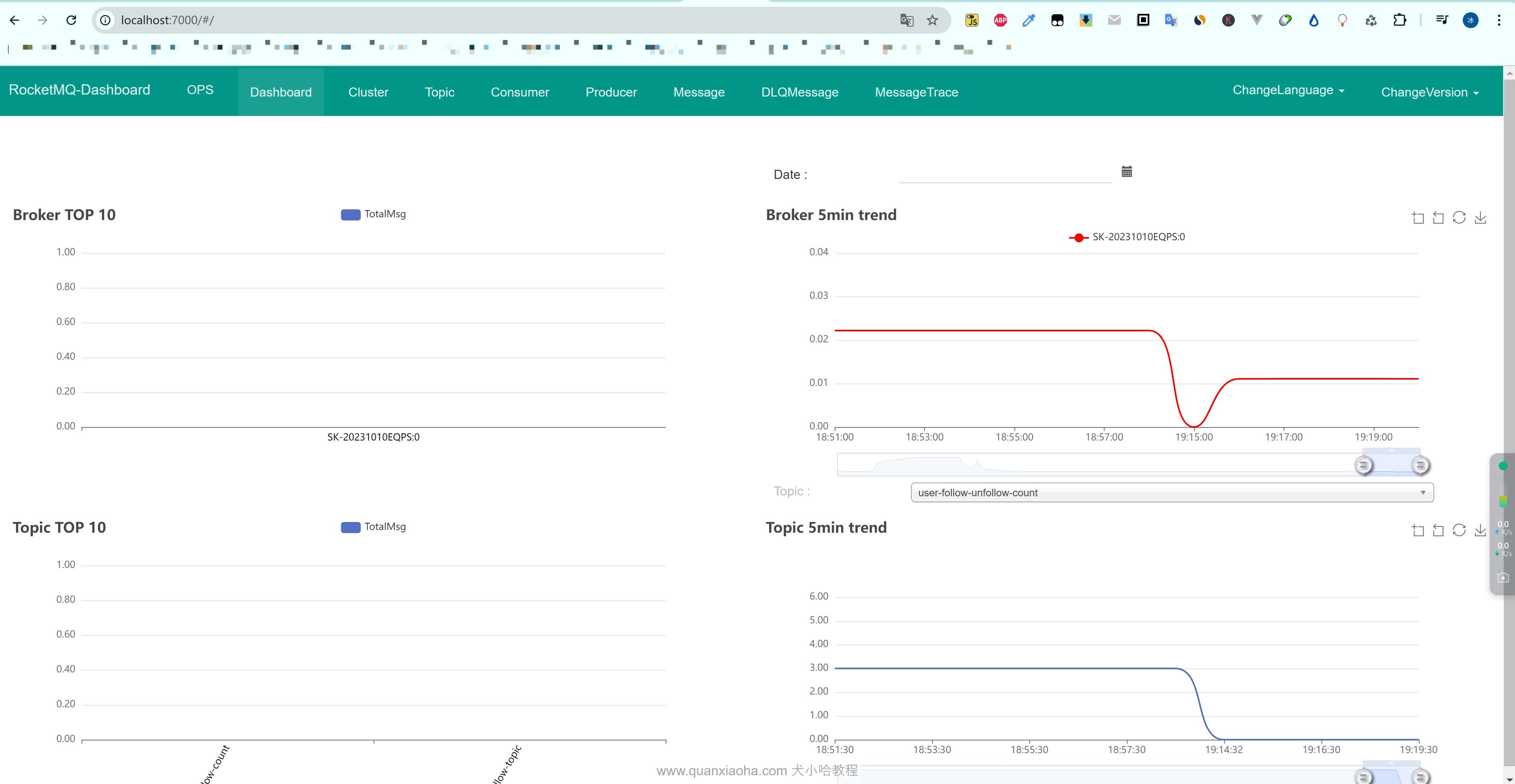Switch to the Cluster tab
Viewport: 1515px width, 784px height.
[368, 92]
